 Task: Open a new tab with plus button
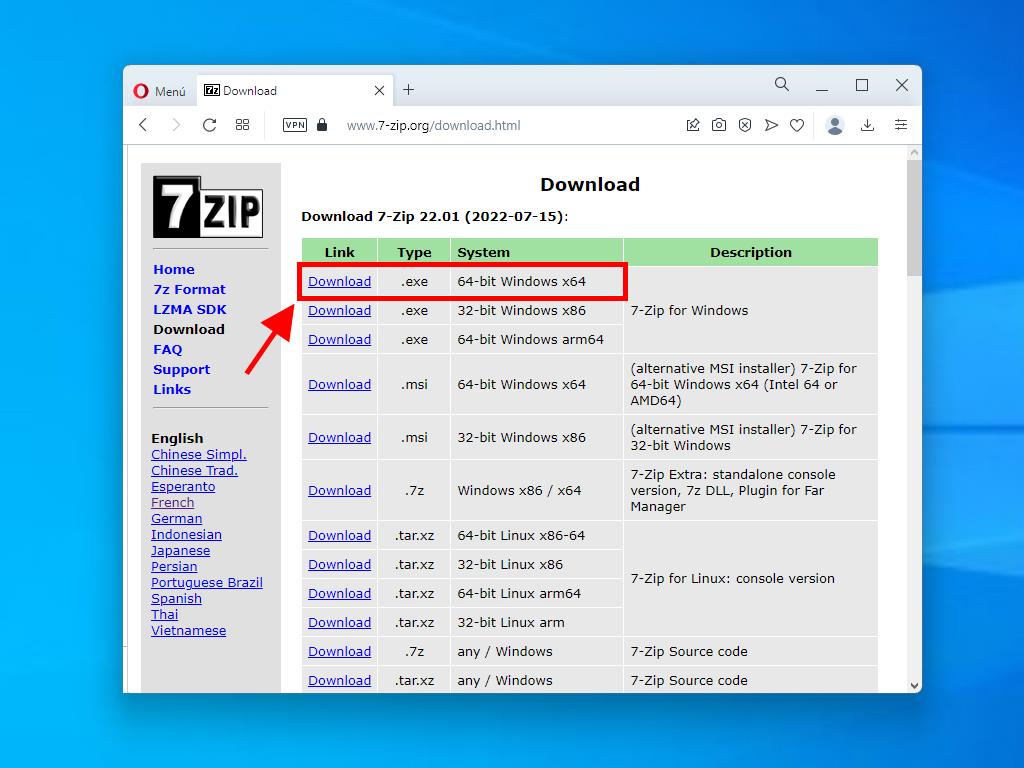408,90
